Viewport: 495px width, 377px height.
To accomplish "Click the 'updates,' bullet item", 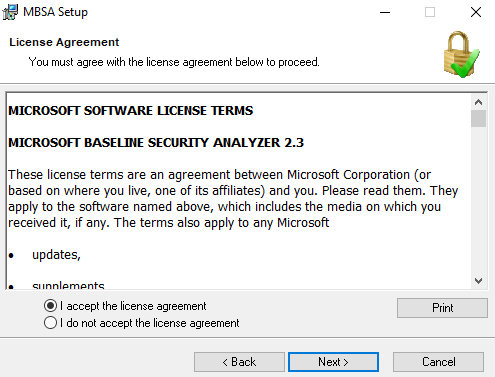I will (x=56, y=255).
